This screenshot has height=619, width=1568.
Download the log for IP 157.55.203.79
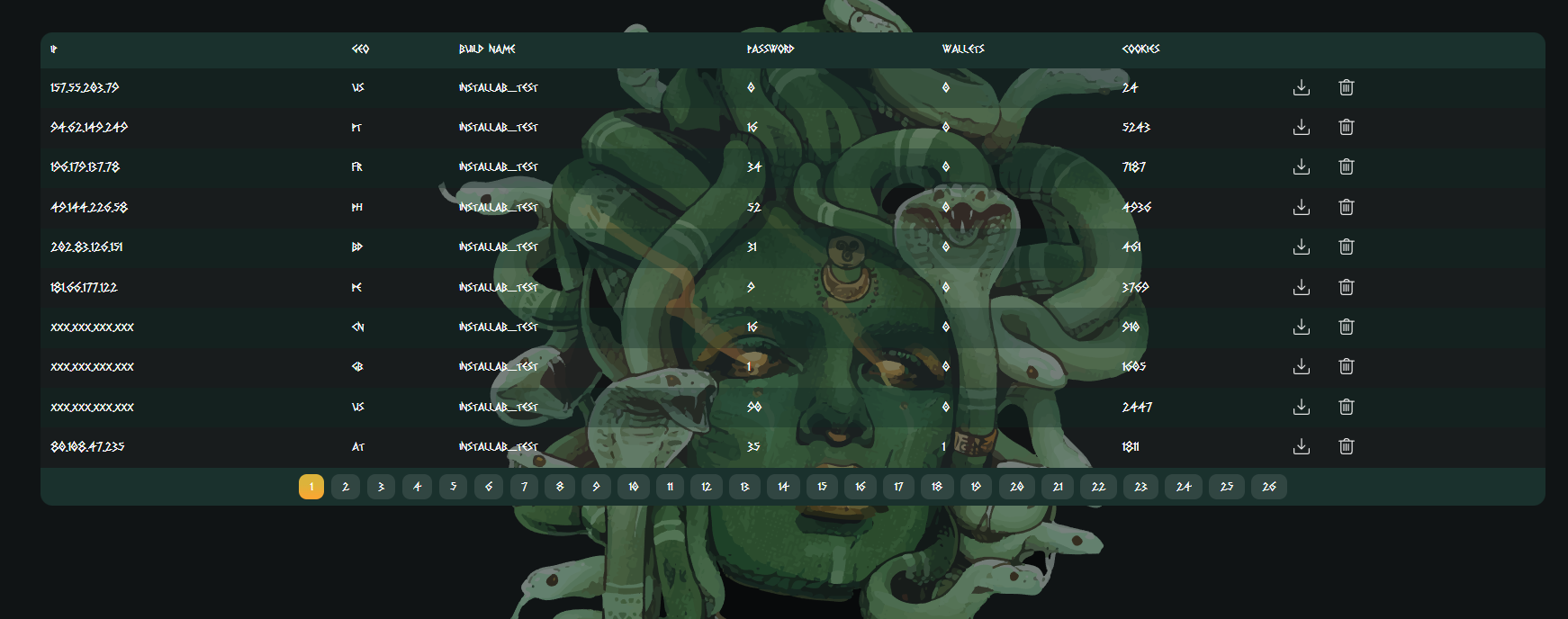pos(1302,87)
